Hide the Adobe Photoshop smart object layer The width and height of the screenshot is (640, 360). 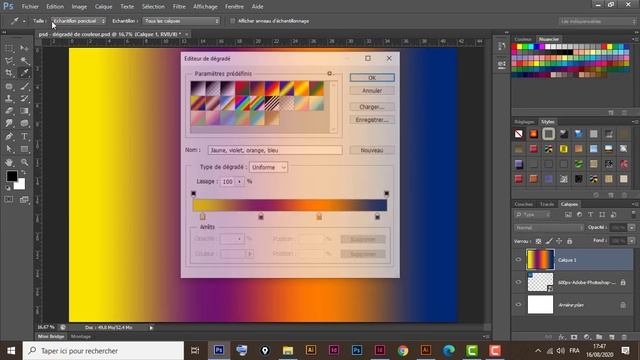pyautogui.click(x=518, y=282)
